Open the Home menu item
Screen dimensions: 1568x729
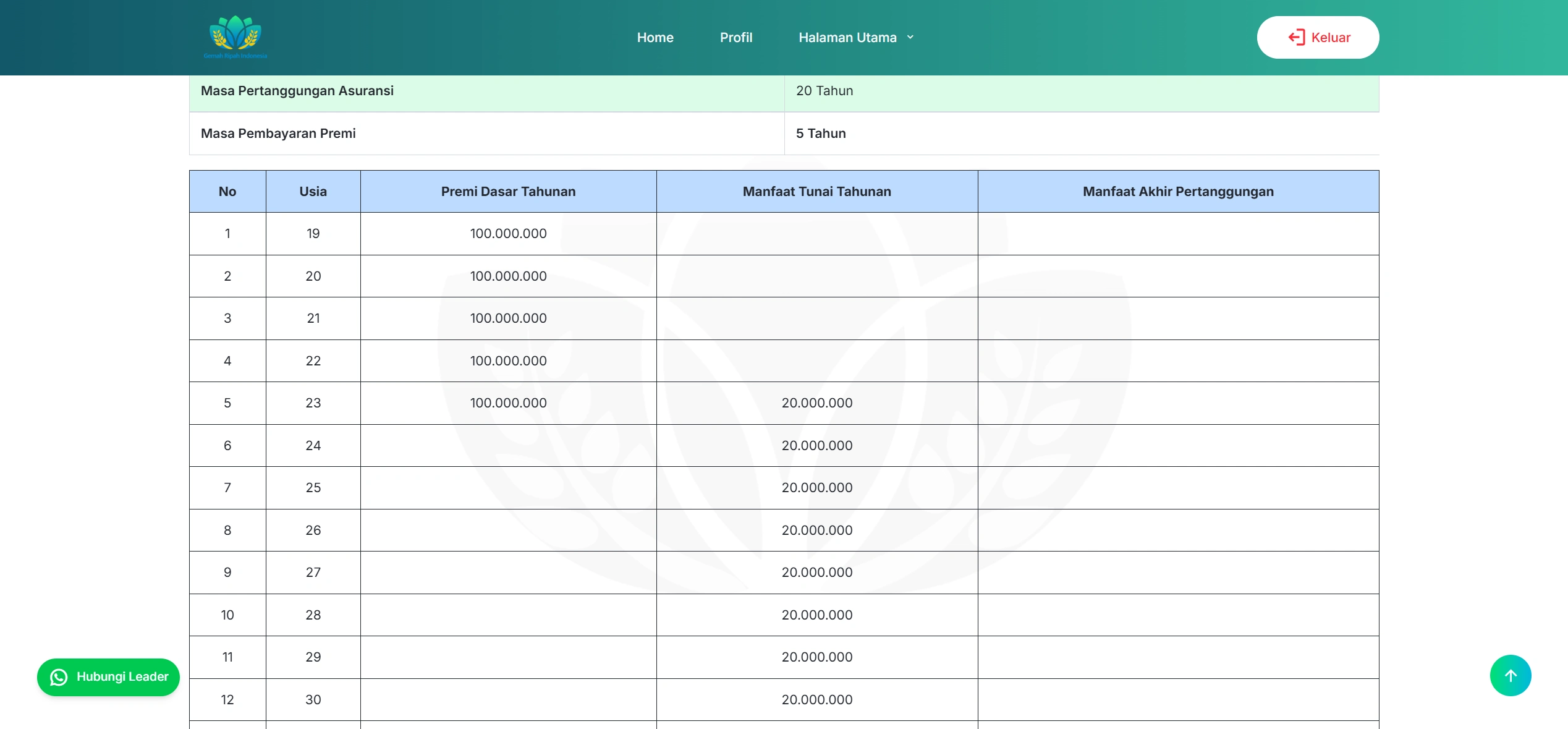tap(655, 38)
